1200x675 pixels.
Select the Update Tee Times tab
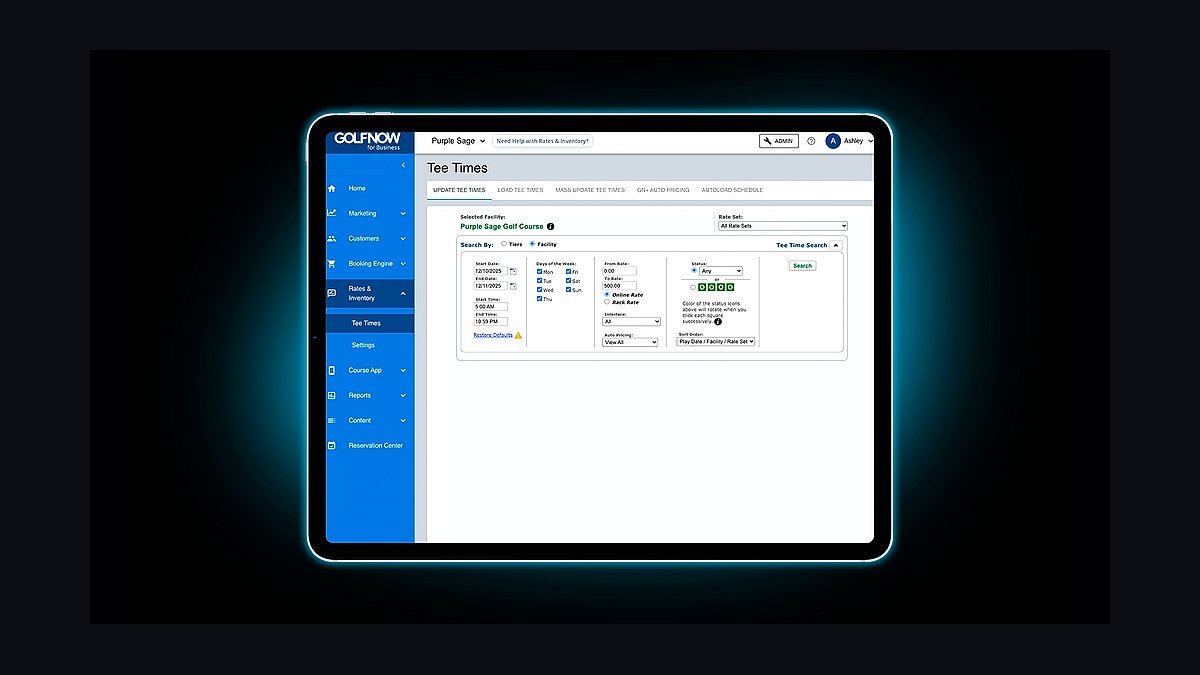pos(459,190)
